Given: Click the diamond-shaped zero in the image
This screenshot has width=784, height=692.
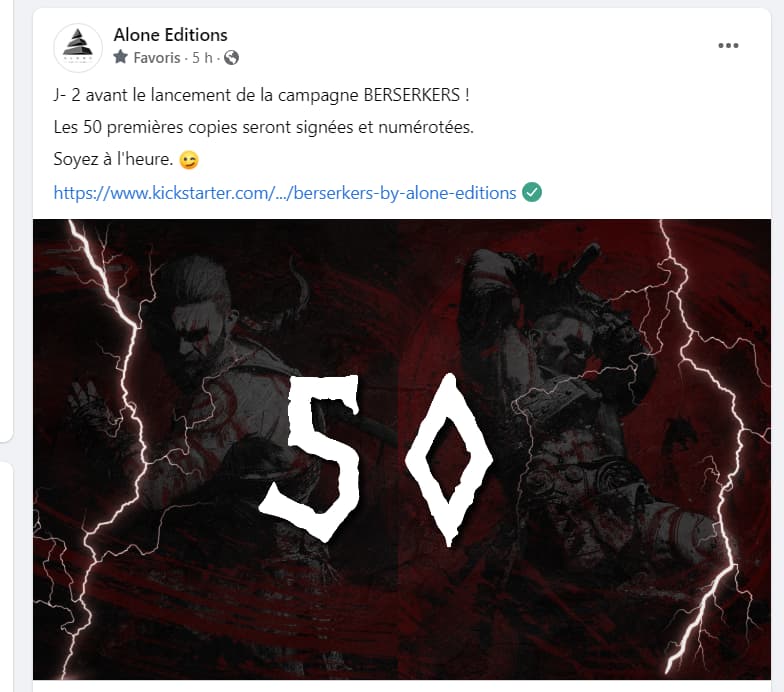Looking at the screenshot, I should coord(448,459).
